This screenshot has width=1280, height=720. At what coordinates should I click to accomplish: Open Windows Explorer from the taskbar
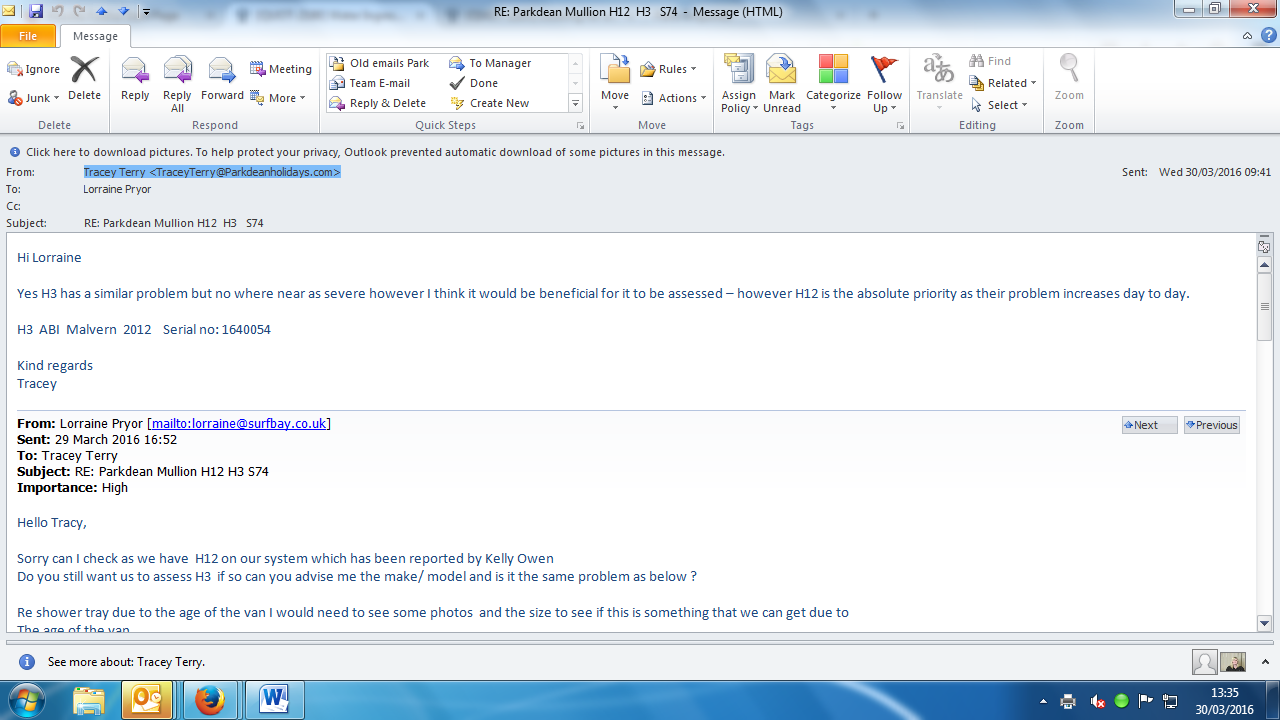point(89,700)
